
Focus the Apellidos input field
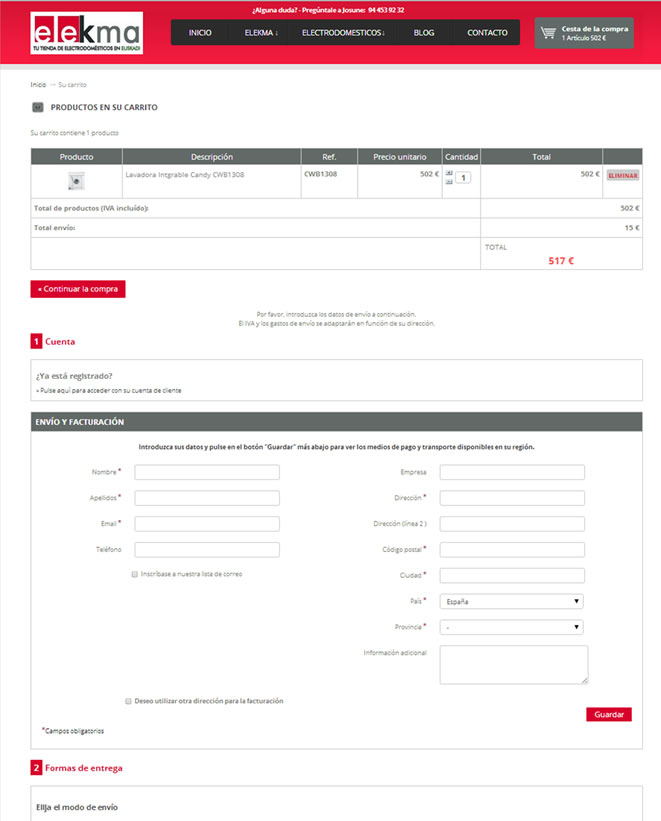[x=207, y=498]
